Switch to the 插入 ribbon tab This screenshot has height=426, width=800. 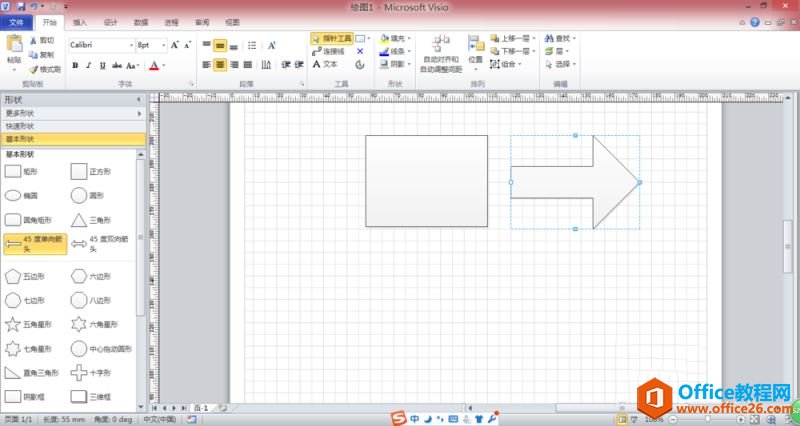tap(80, 21)
